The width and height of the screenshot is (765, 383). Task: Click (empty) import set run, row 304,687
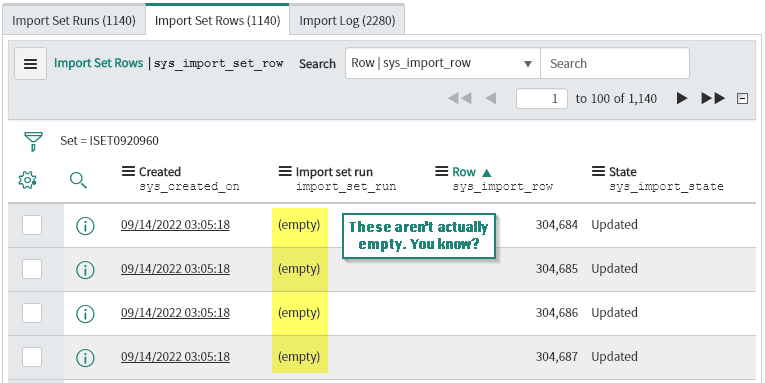pos(299,356)
